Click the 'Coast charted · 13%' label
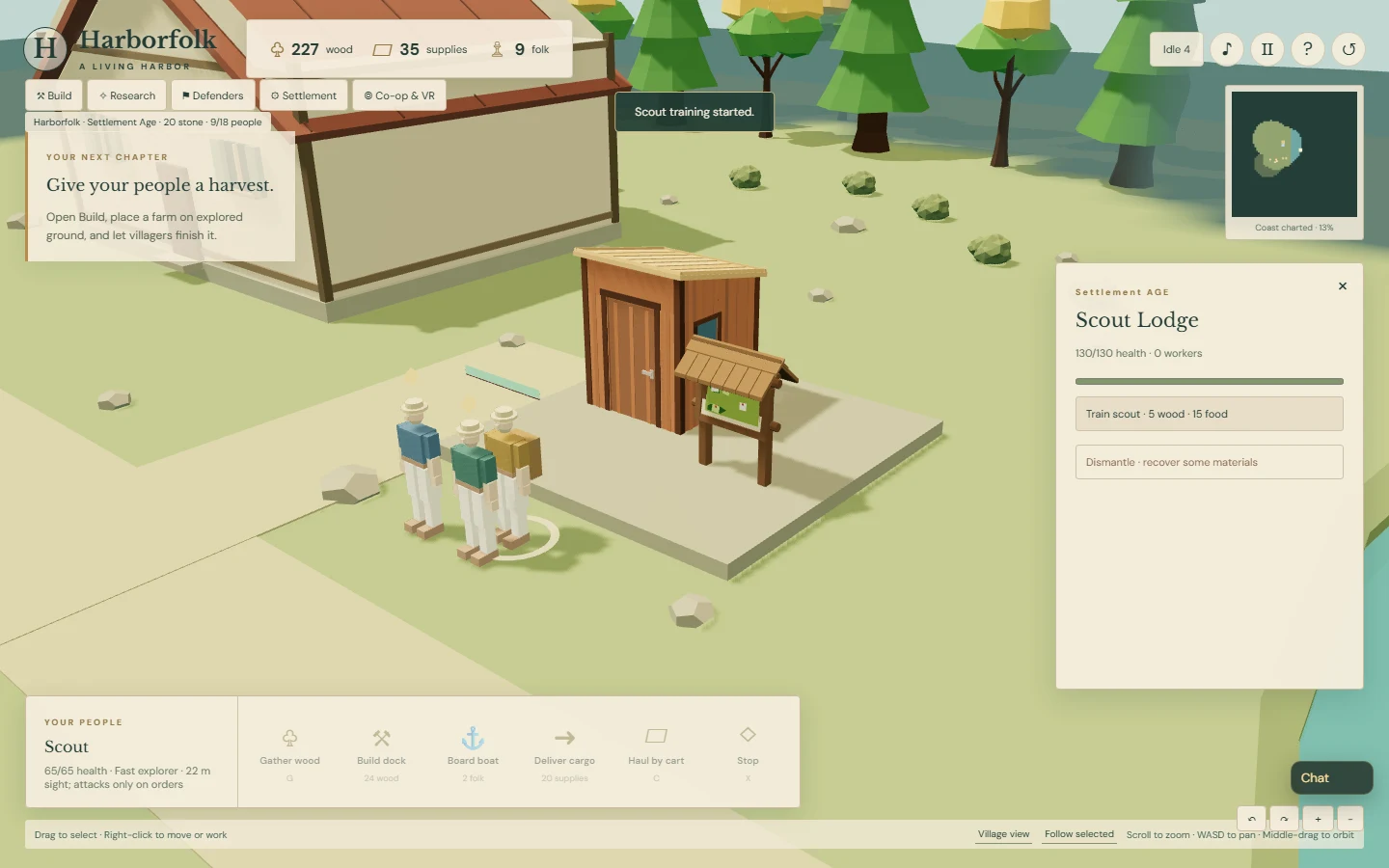The image size is (1389, 868). (x=1294, y=228)
